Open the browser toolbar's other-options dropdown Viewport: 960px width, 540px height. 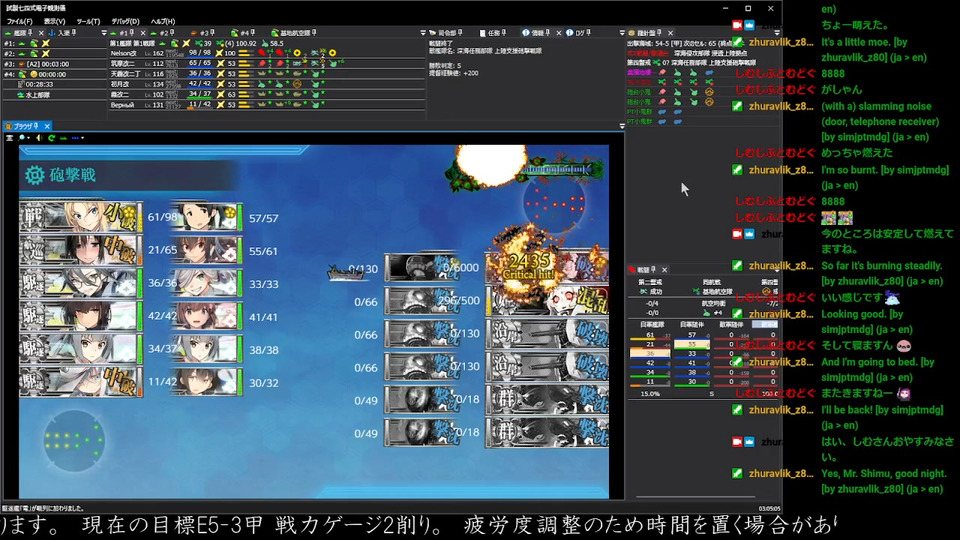pos(82,138)
